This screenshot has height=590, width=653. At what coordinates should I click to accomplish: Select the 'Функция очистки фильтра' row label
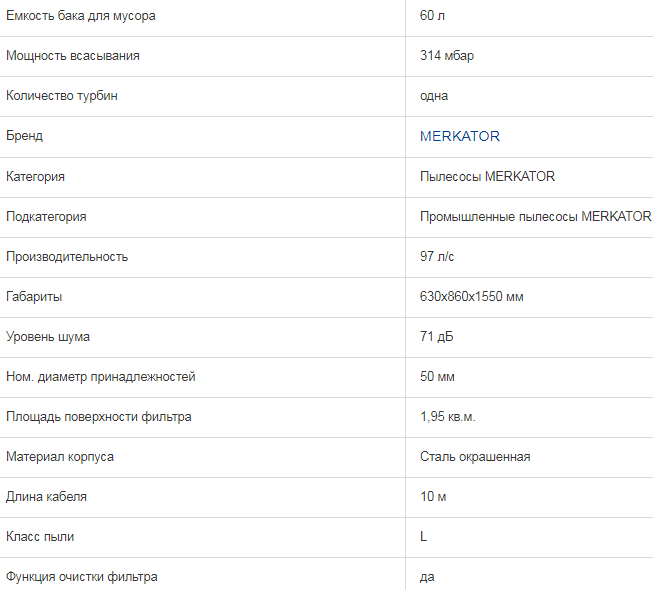(82, 576)
